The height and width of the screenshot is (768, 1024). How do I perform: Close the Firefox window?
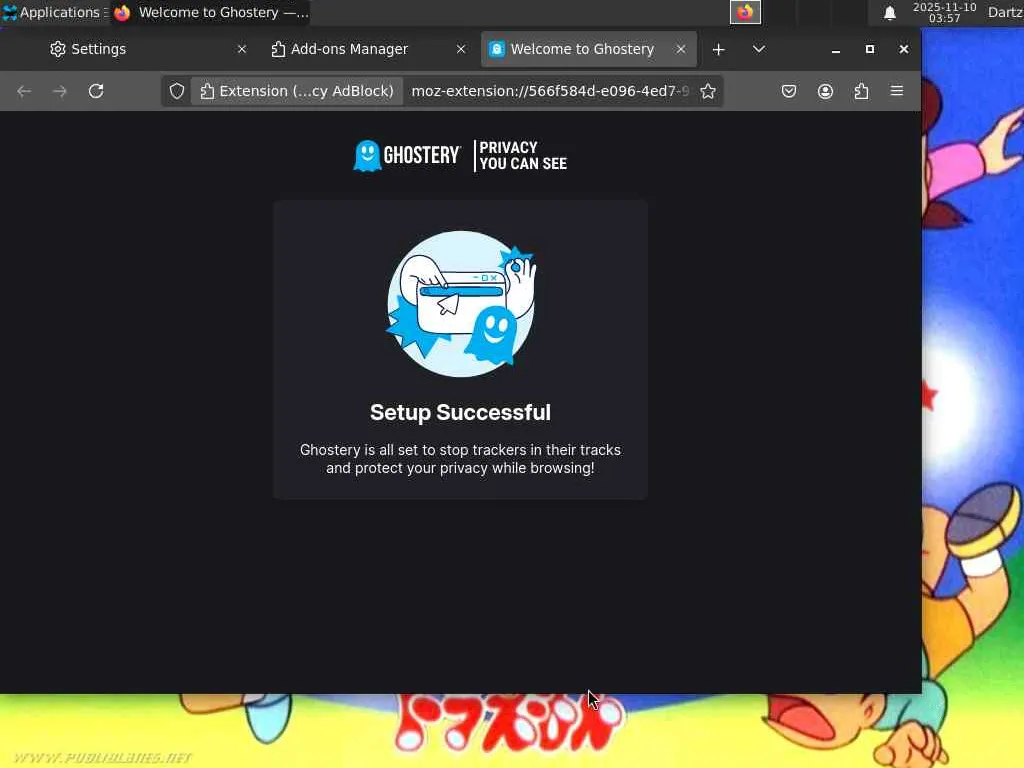click(904, 50)
